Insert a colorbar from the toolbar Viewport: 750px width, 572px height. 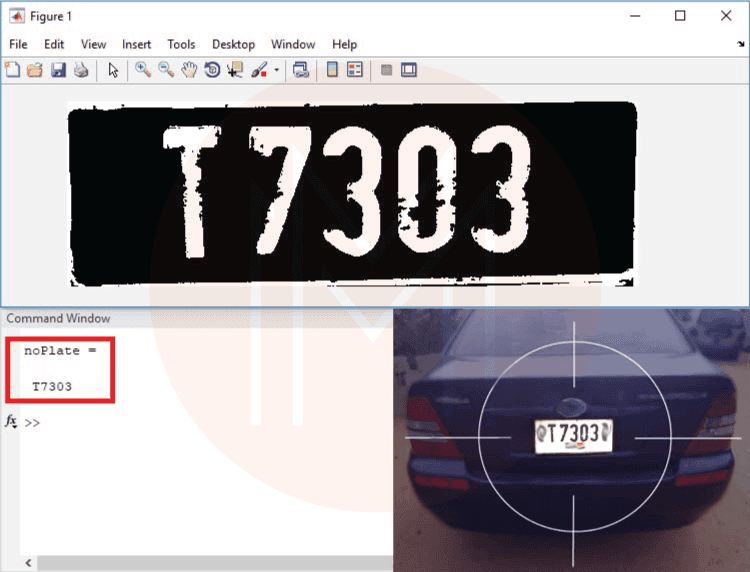click(332, 70)
